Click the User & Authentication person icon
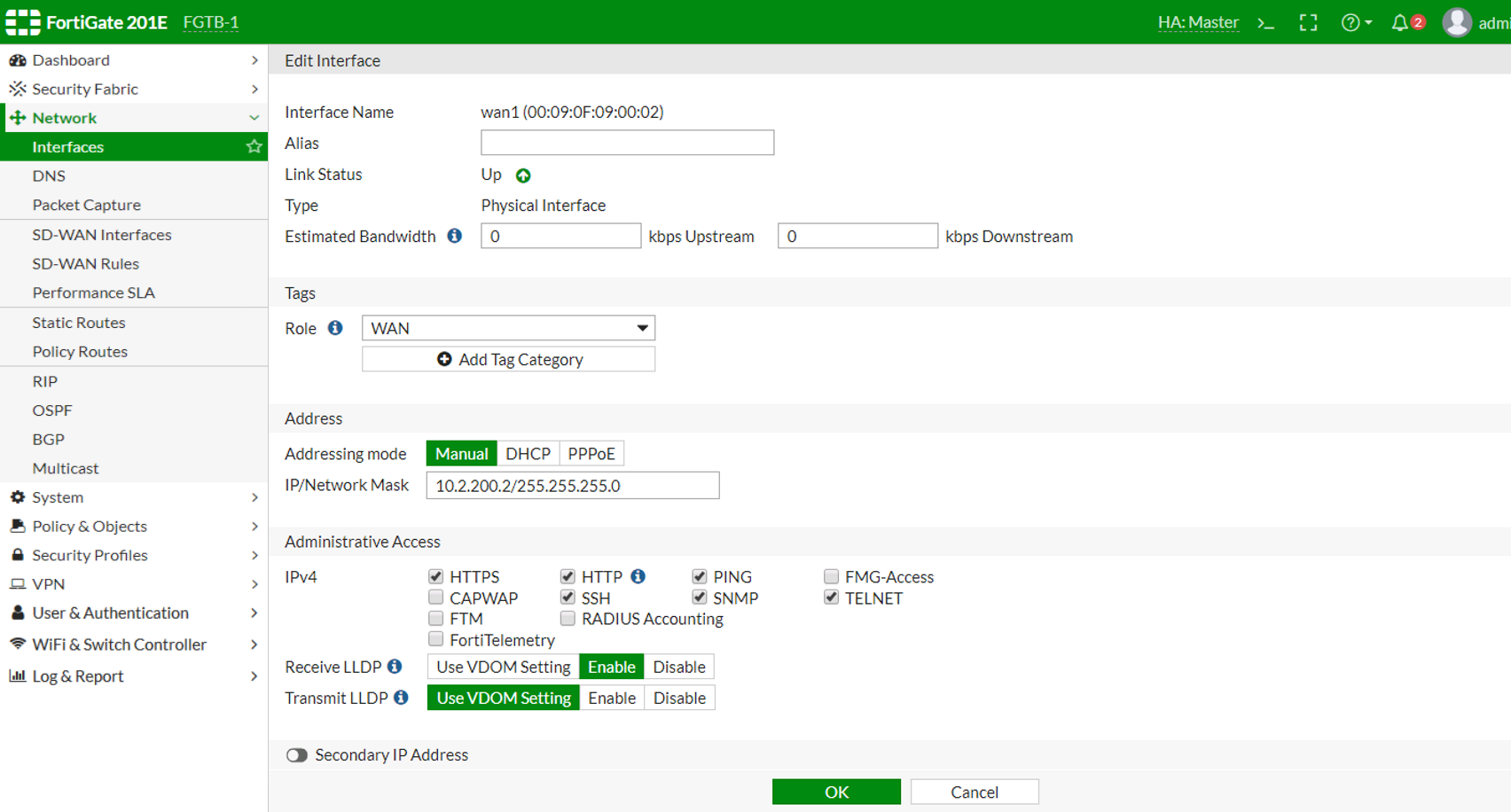Image resolution: width=1511 pixels, height=812 pixels. click(x=18, y=613)
